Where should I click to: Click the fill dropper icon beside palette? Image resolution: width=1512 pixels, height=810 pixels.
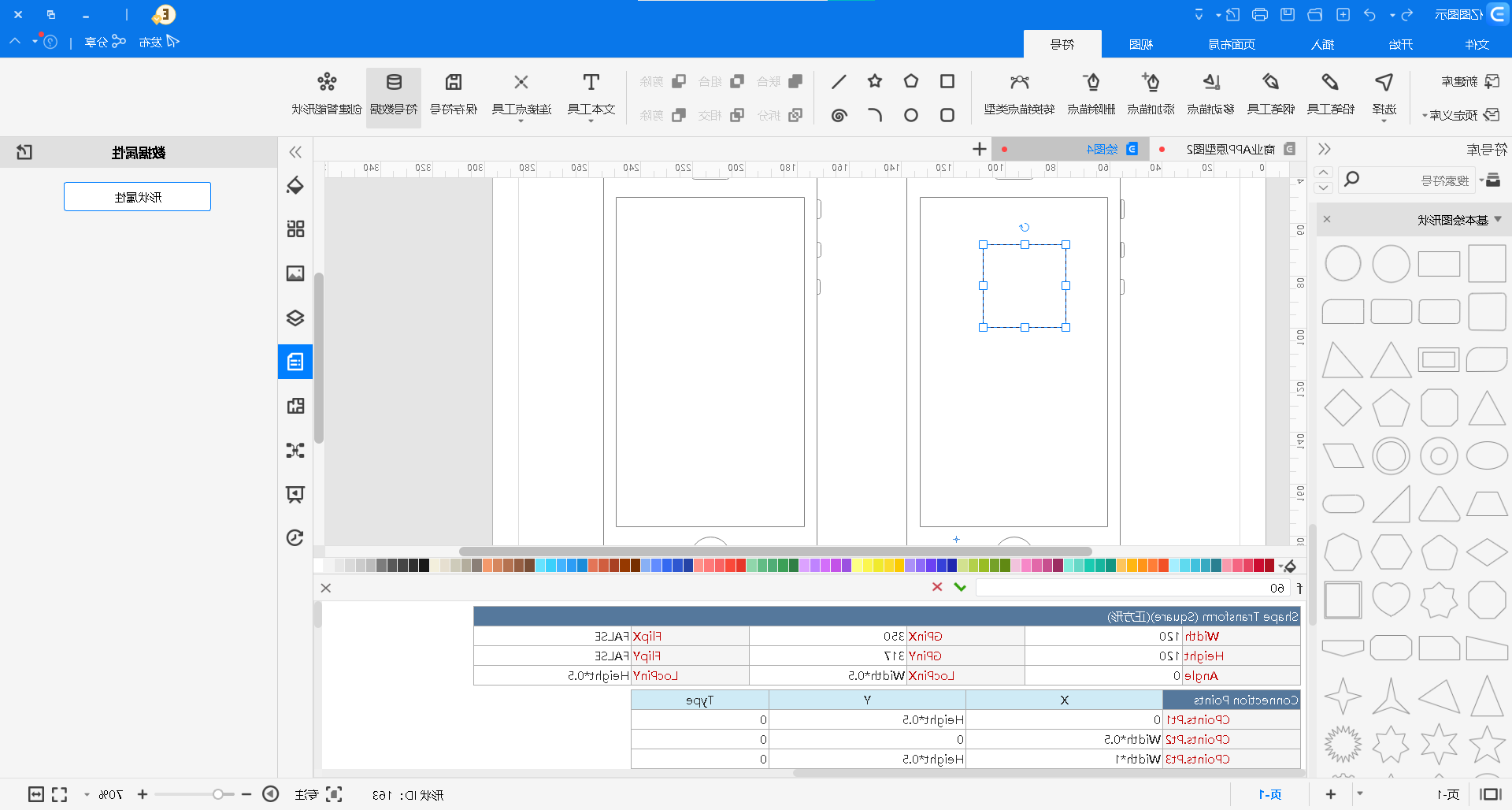[x=1288, y=566]
